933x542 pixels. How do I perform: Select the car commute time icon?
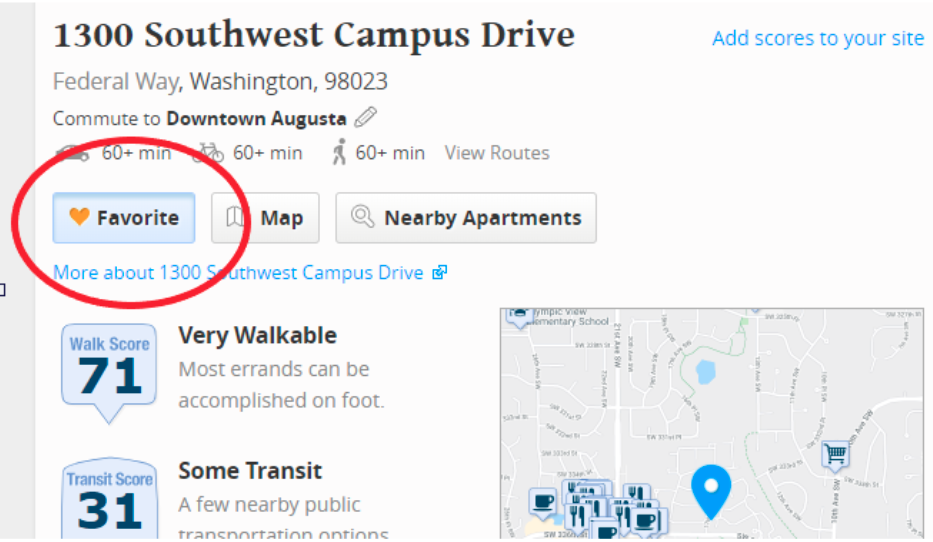73,153
